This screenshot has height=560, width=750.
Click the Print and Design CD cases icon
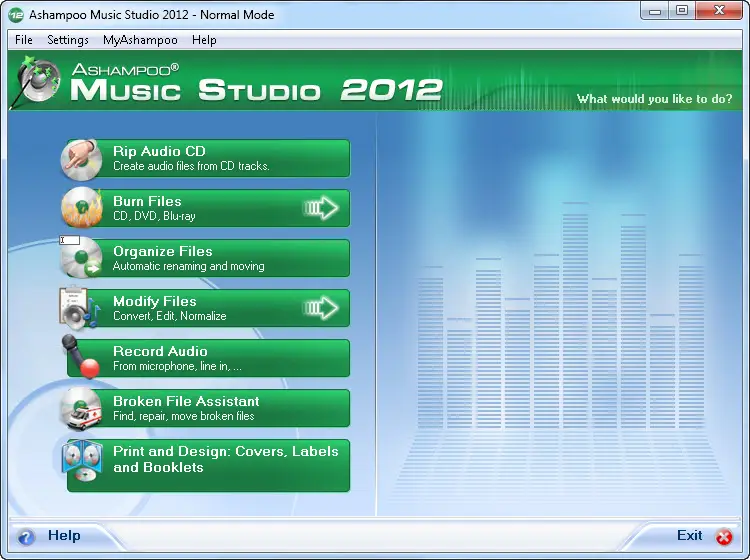coord(82,461)
